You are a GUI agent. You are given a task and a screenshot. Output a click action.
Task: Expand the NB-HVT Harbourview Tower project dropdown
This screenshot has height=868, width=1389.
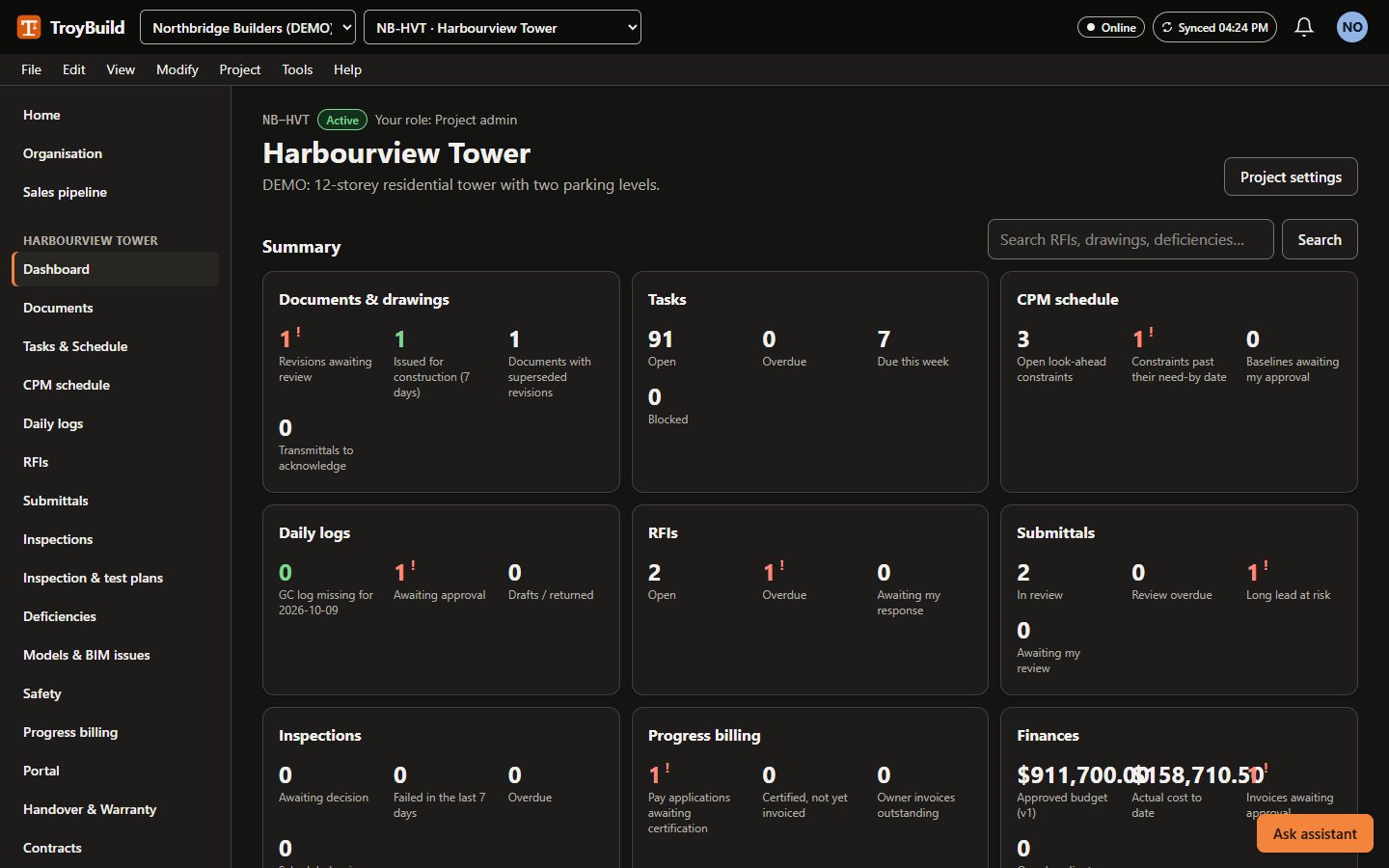coord(503,27)
